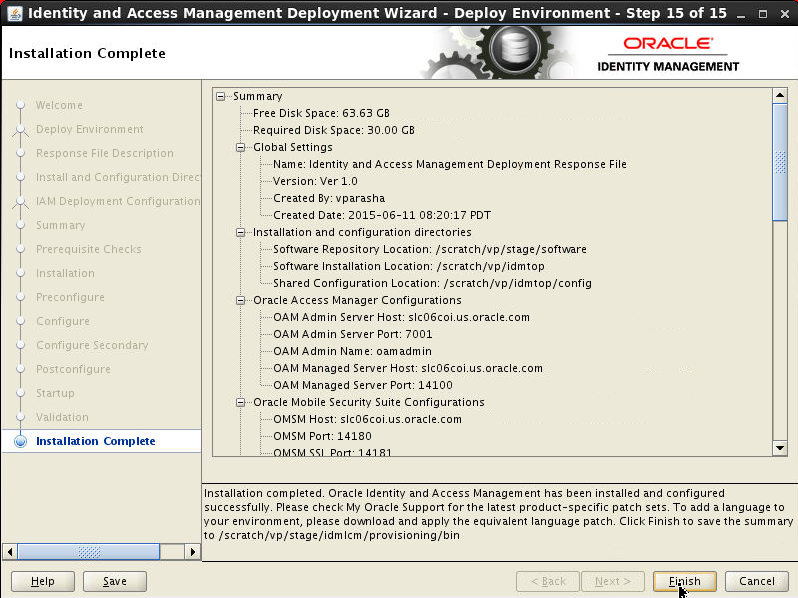Image resolution: width=798 pixels, height=598 pixels.
Task: Click the summary panel scroll-up arrow
Action: click(780, 95)
